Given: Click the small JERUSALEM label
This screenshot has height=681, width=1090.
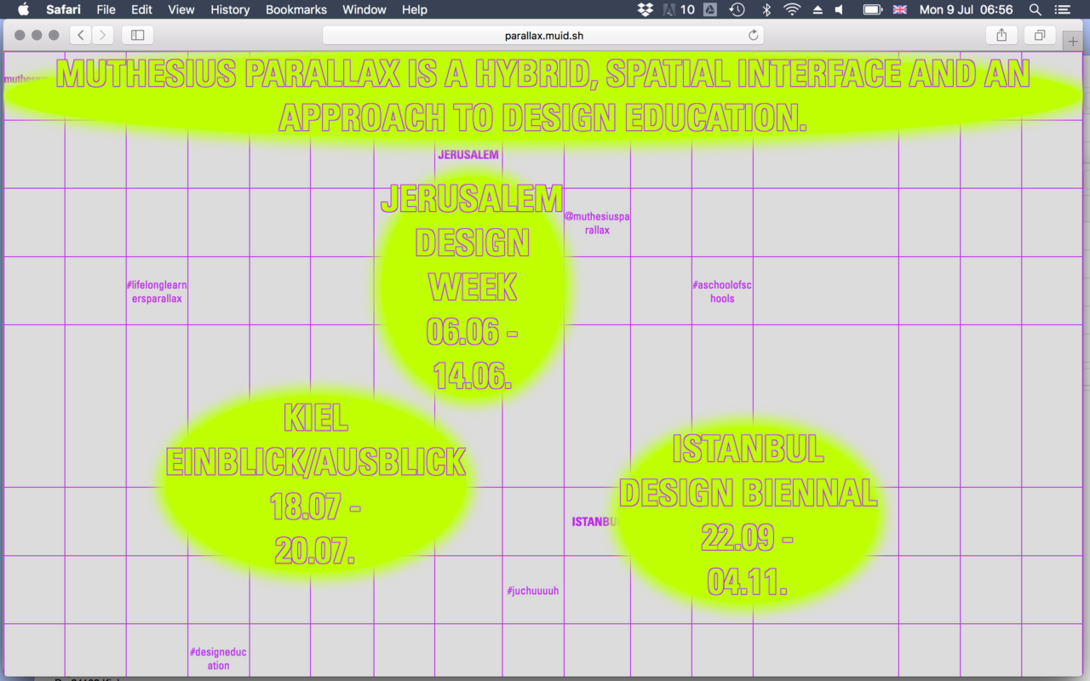Looking at the screenshot, I should click(468, 155).
